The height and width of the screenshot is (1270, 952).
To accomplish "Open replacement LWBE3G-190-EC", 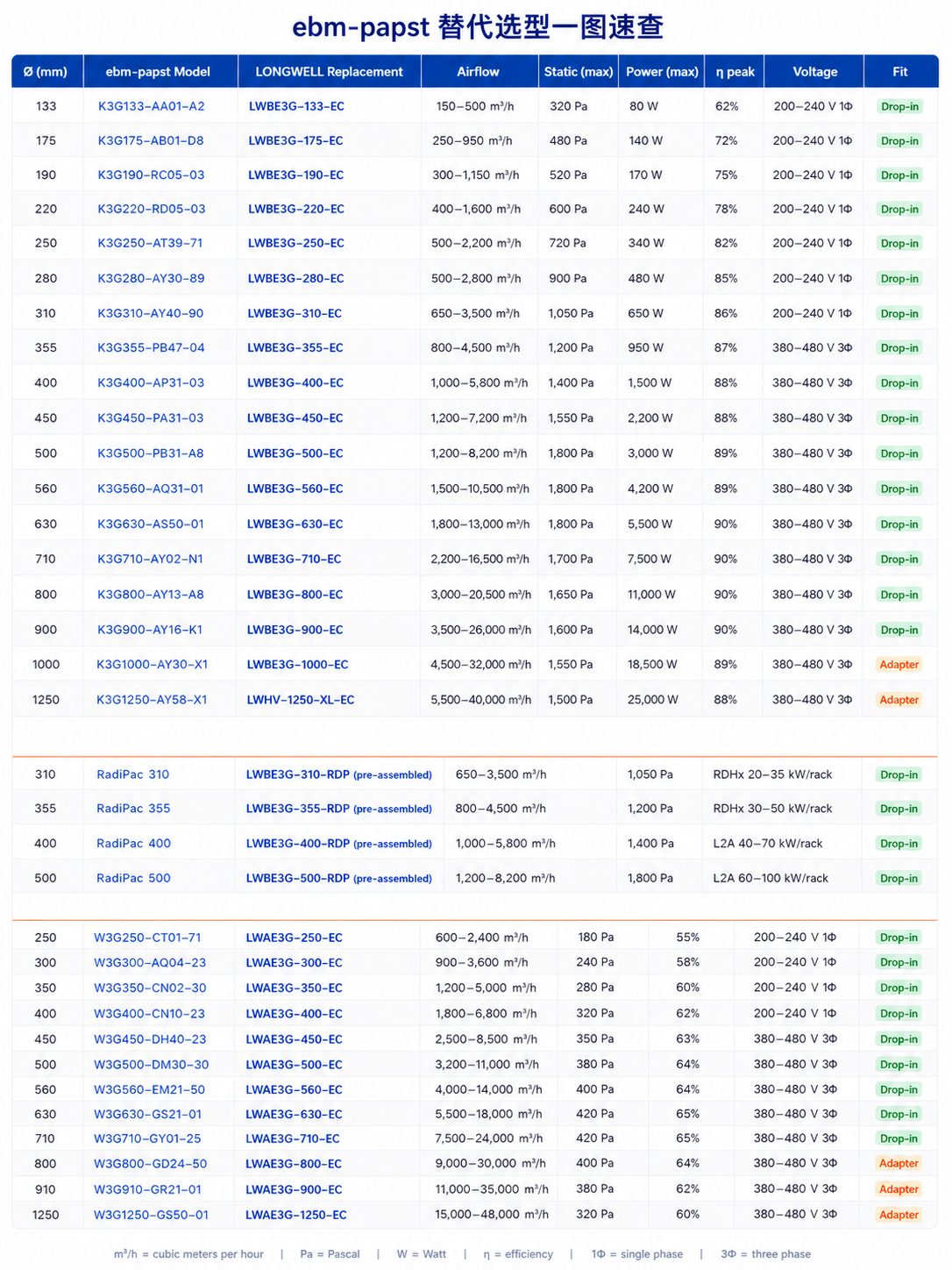I will click(296, 175).
